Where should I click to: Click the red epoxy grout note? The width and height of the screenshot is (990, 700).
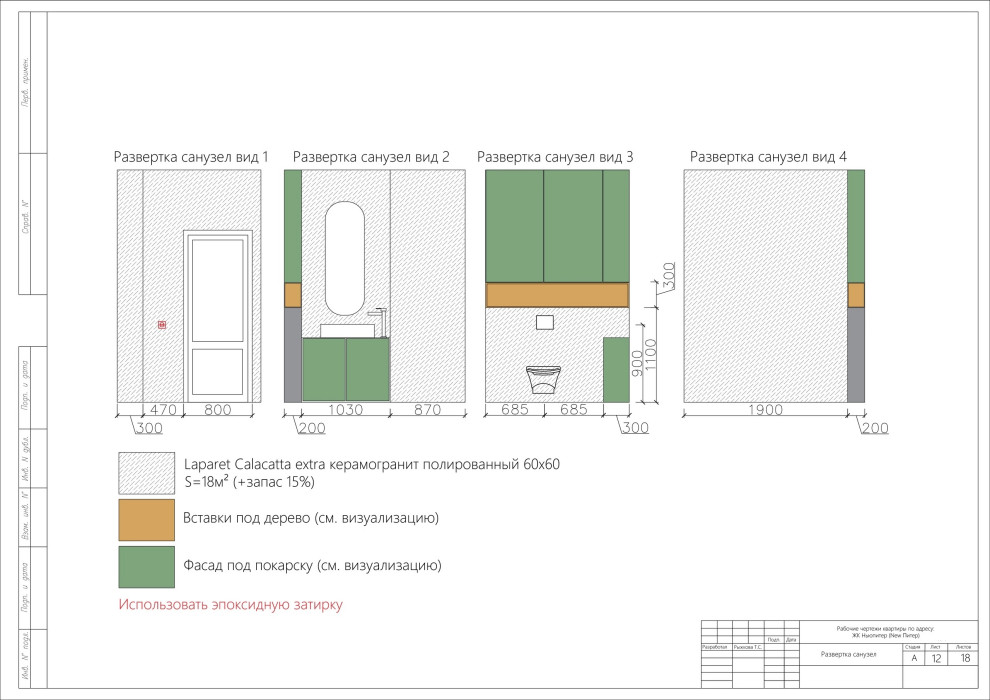click(230, 605)
